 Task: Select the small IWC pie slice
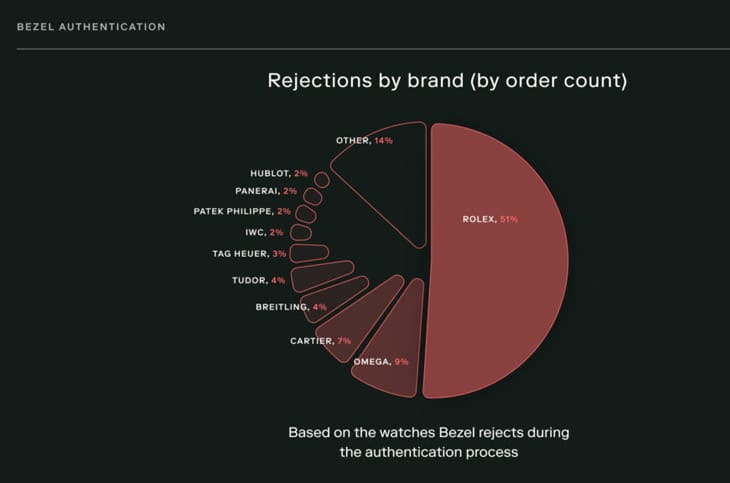pyautogui.click(x=300, y=233)
